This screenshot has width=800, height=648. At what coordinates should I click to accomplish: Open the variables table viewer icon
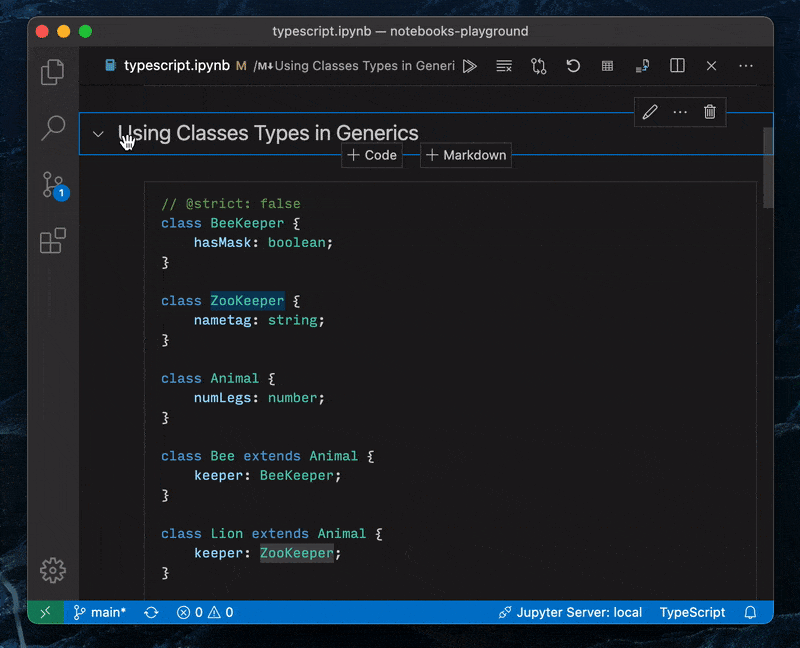[x=607, y=66]
